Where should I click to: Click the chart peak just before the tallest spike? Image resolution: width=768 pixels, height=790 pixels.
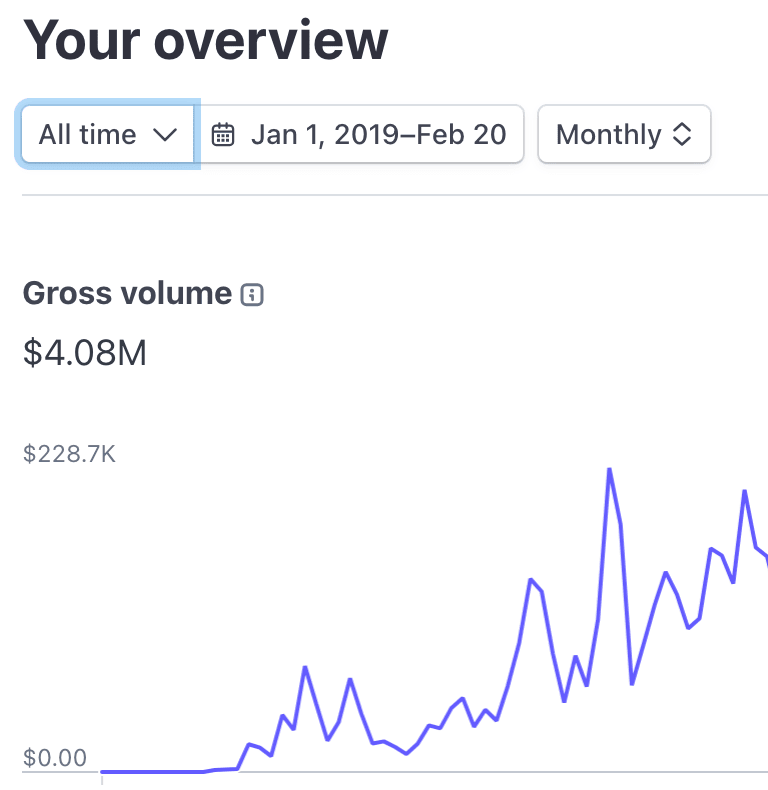[530, 579]
